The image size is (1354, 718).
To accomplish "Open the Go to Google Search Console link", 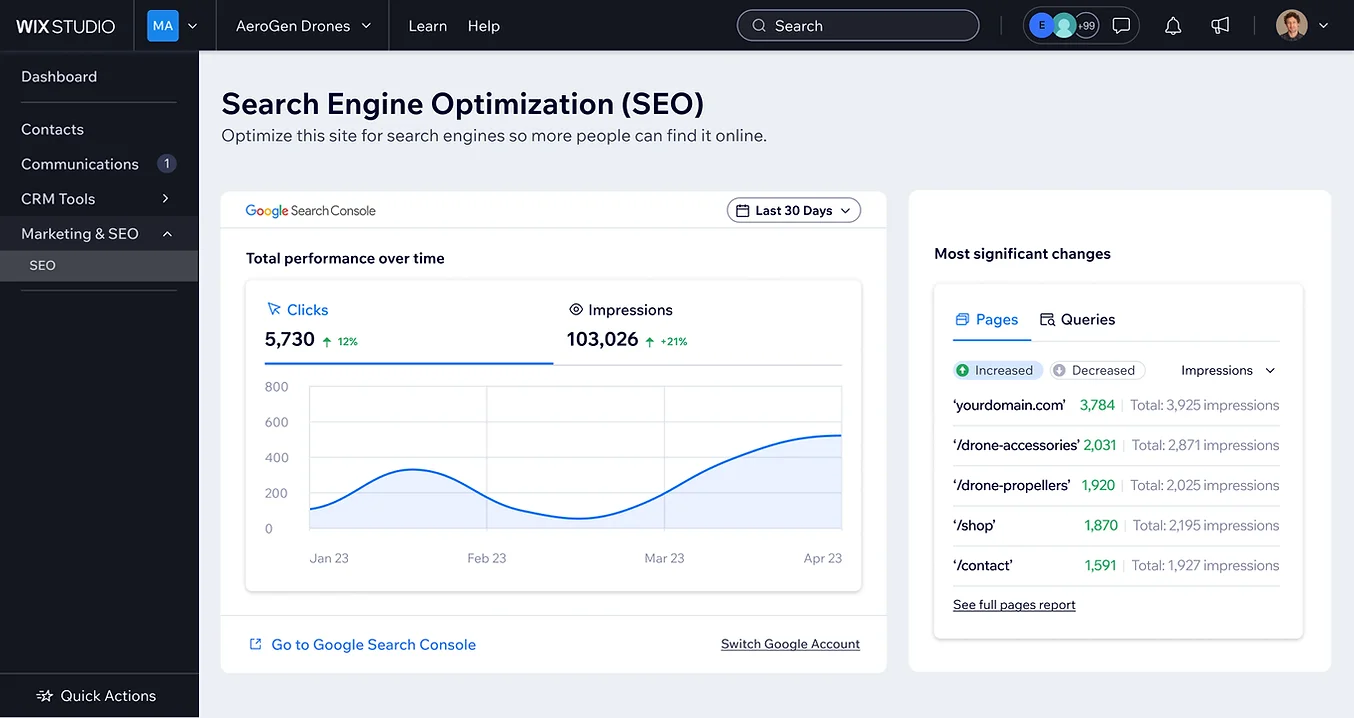I will click(x=373, y=645).
